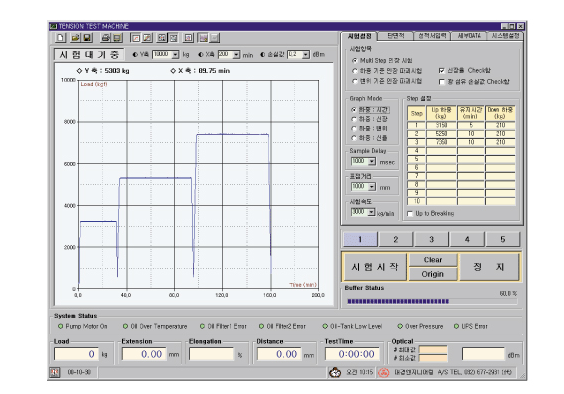
Task: Print the report with the printer icon
Action: (x=105, y=37)
